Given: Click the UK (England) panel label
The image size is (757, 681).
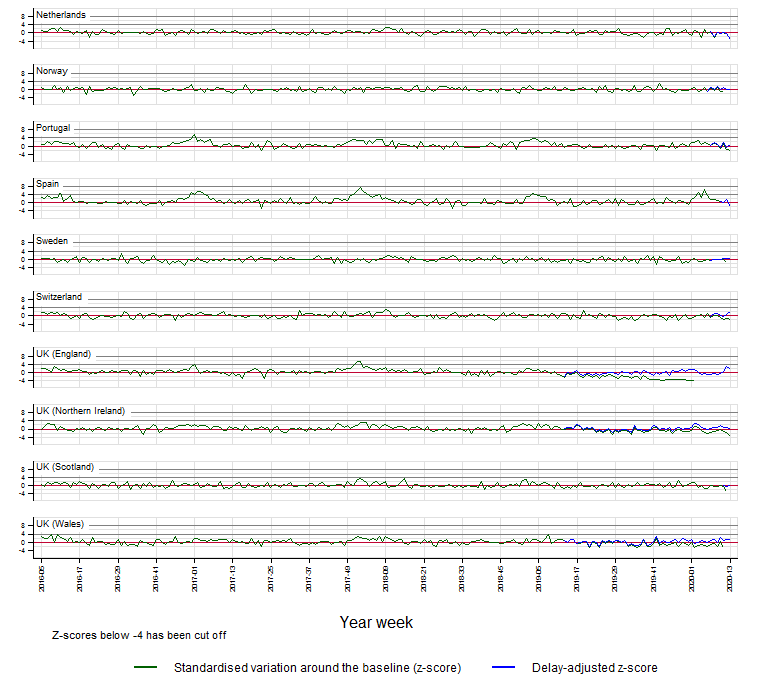Looking at the screenshot, I should 63,354.
